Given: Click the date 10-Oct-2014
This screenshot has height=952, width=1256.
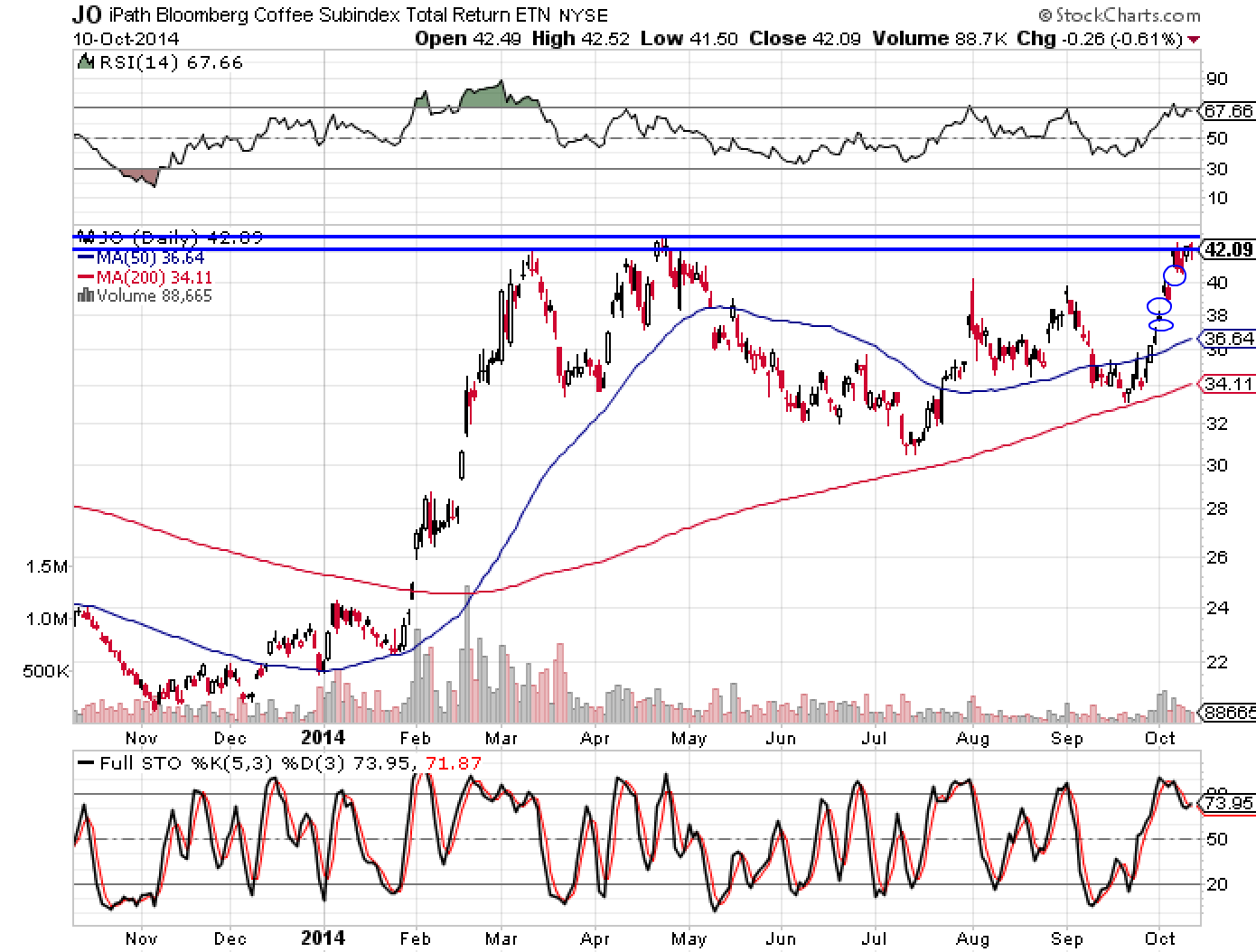Looking at the screenshot, I should pyautogui.click(x=126, y=39).
